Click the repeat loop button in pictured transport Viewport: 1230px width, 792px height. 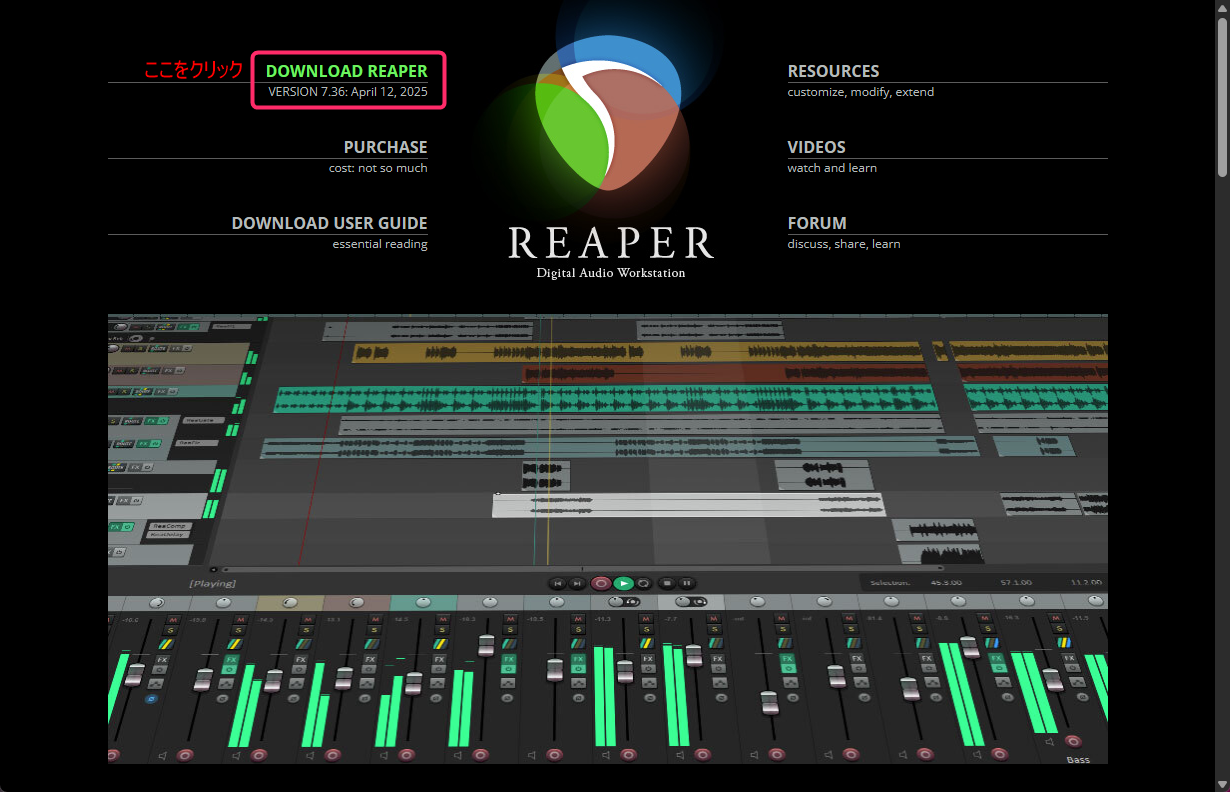644,583
